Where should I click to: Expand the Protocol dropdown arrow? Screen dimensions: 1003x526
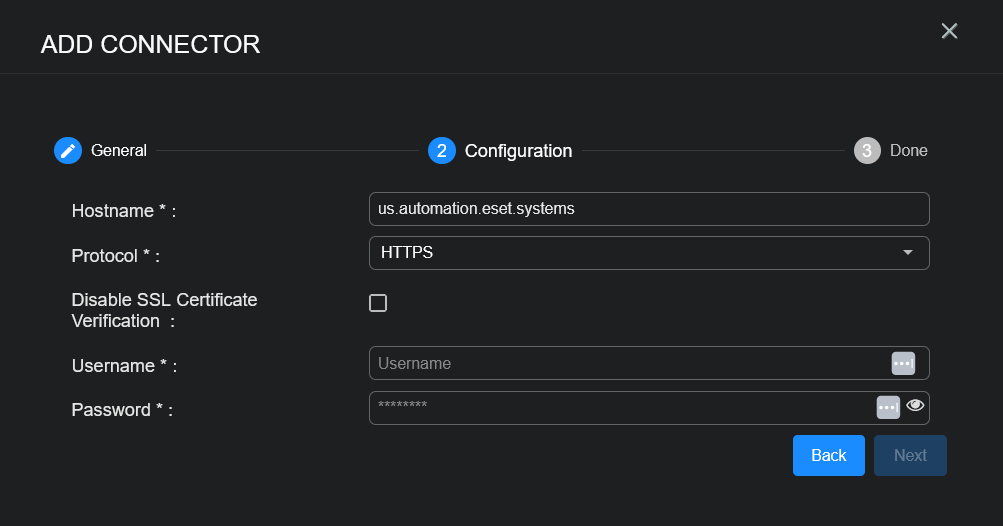click(908, 253)
